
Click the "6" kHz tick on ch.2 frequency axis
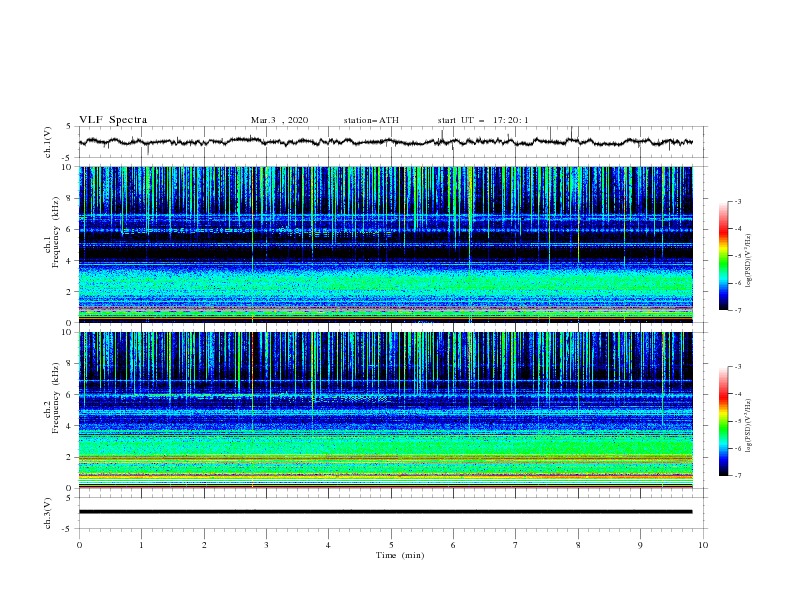(x=70, y=394)
